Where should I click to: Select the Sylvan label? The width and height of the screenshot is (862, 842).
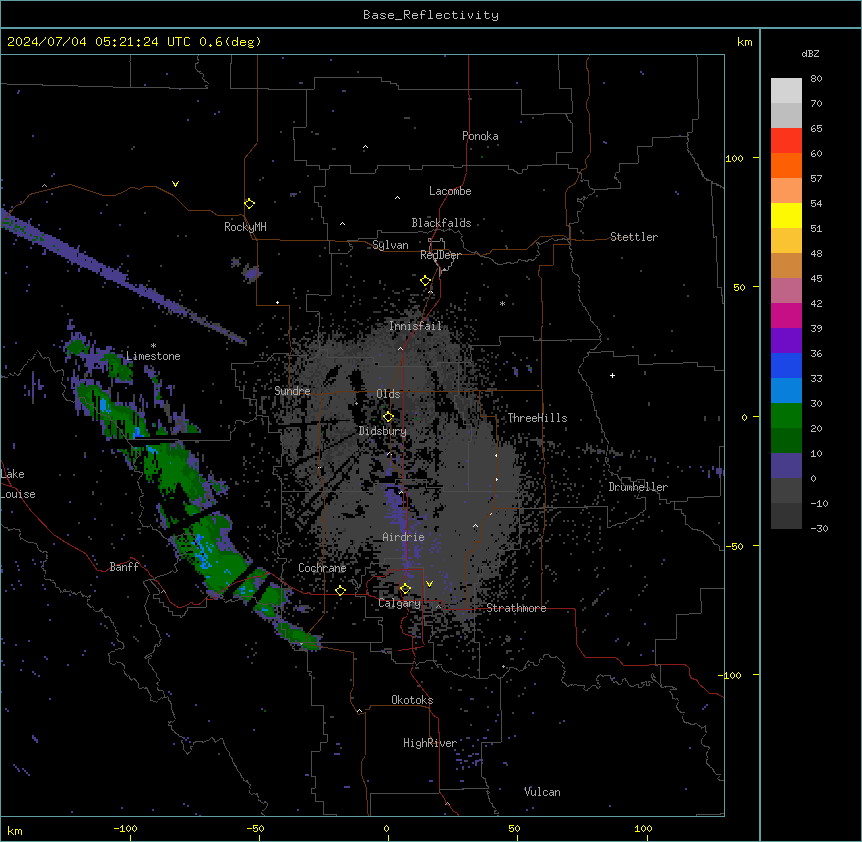[x=390, y=245]
